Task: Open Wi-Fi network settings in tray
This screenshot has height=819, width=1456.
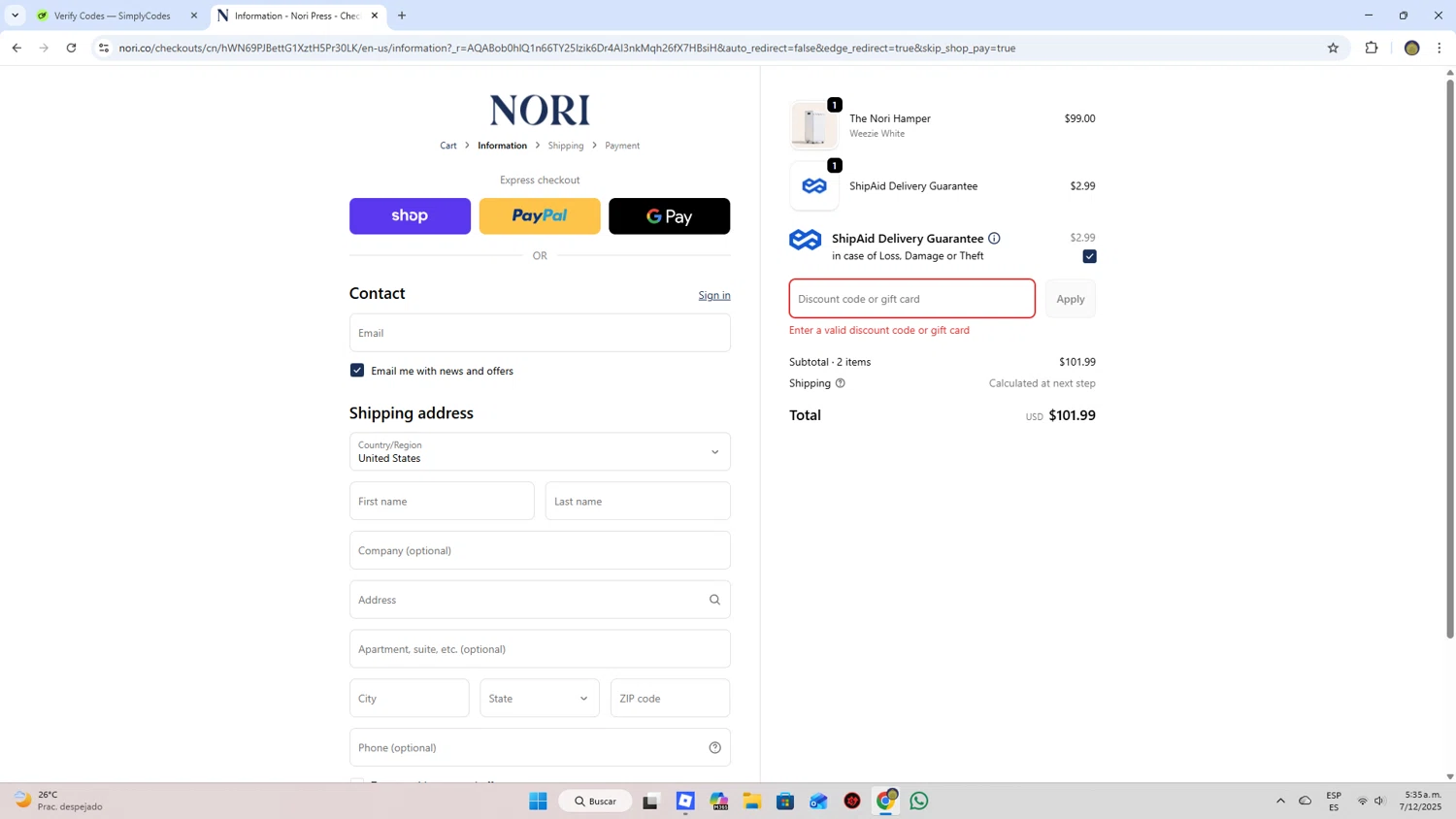Action: 1362,802
